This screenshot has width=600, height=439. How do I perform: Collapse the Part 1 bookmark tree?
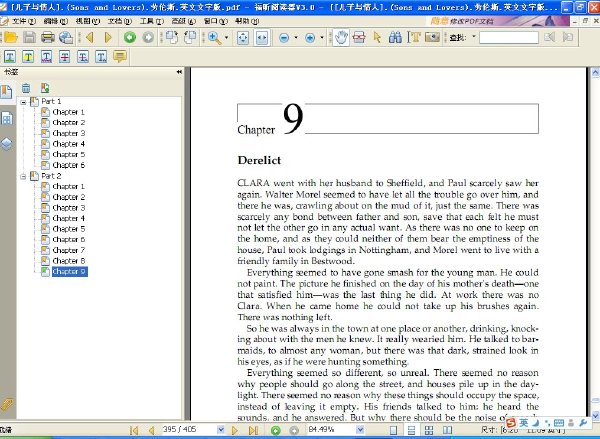point(24,102)
